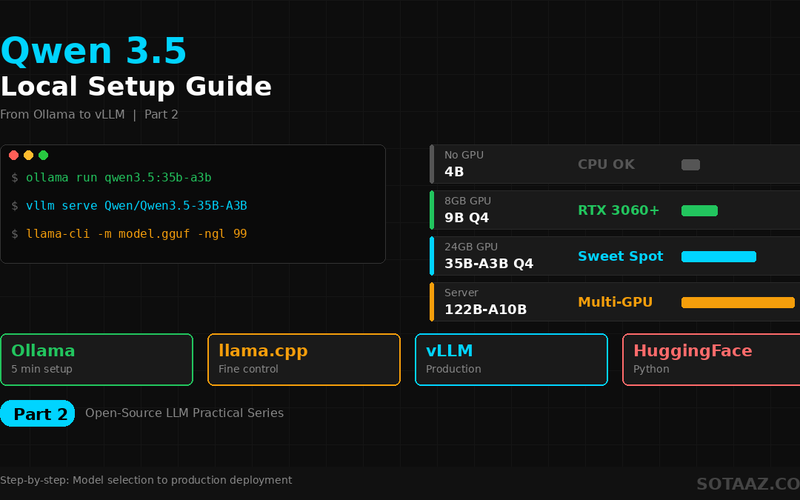
Task: Click the 'Qwen 3.5' title
Action: [94, 51]
